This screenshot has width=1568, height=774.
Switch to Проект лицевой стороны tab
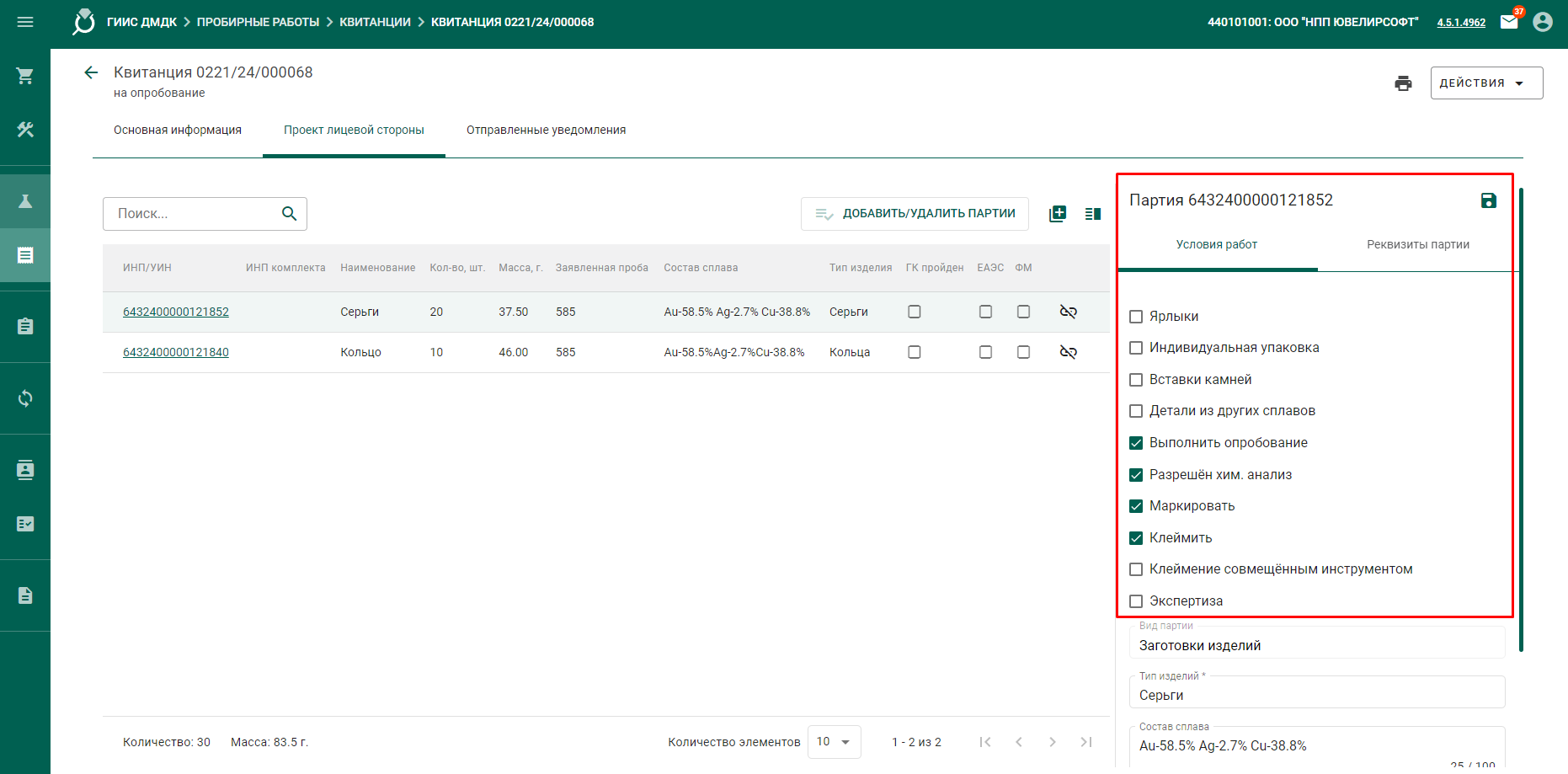(x=354, y=131)
